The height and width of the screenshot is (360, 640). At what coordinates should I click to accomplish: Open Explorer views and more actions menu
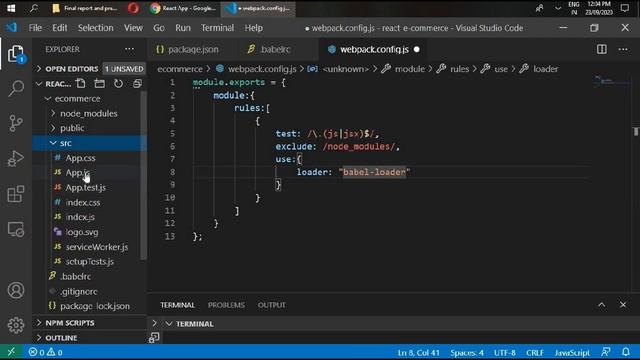pyautogui.click(x=129, y=49)
